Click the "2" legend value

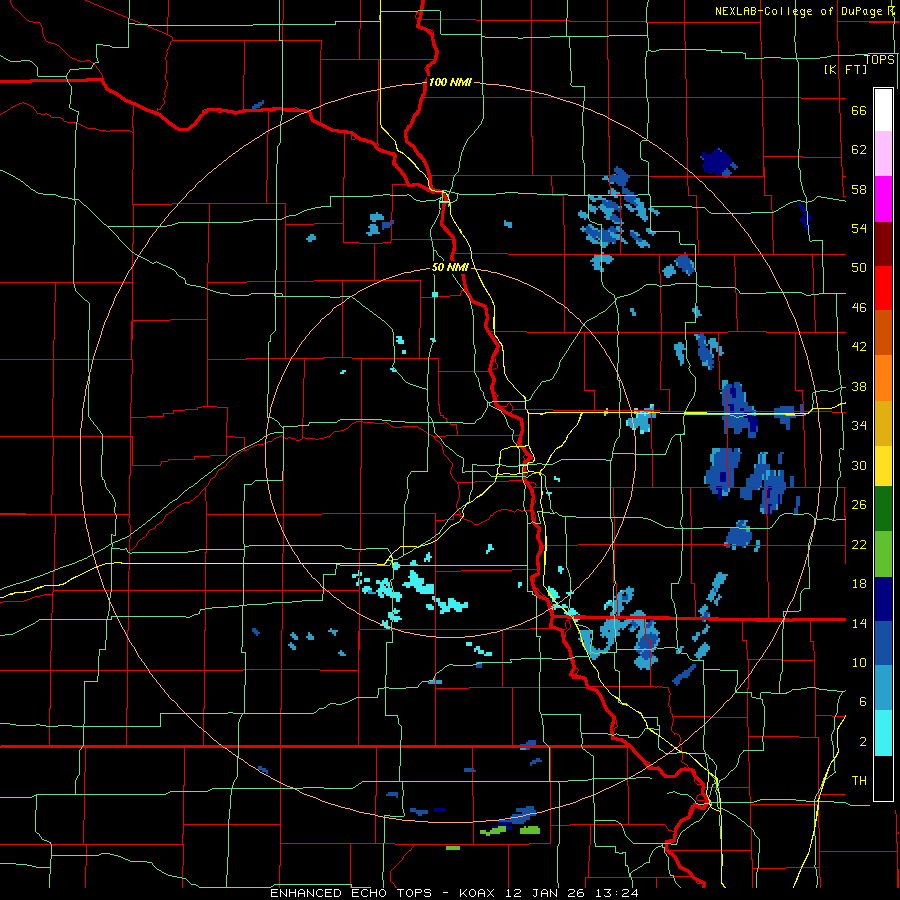click(863, 742)
